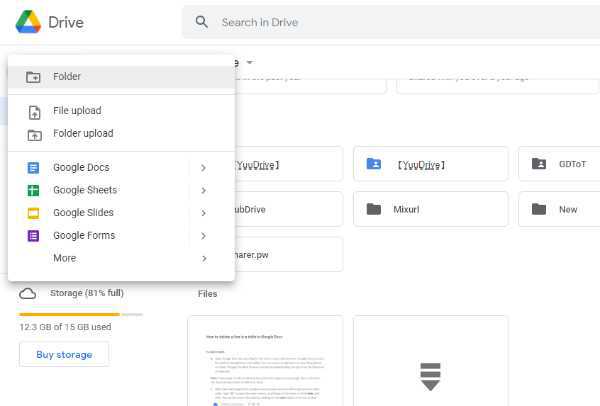Click the Folder upload icon

pyautogui.click(x=34, y=135)
